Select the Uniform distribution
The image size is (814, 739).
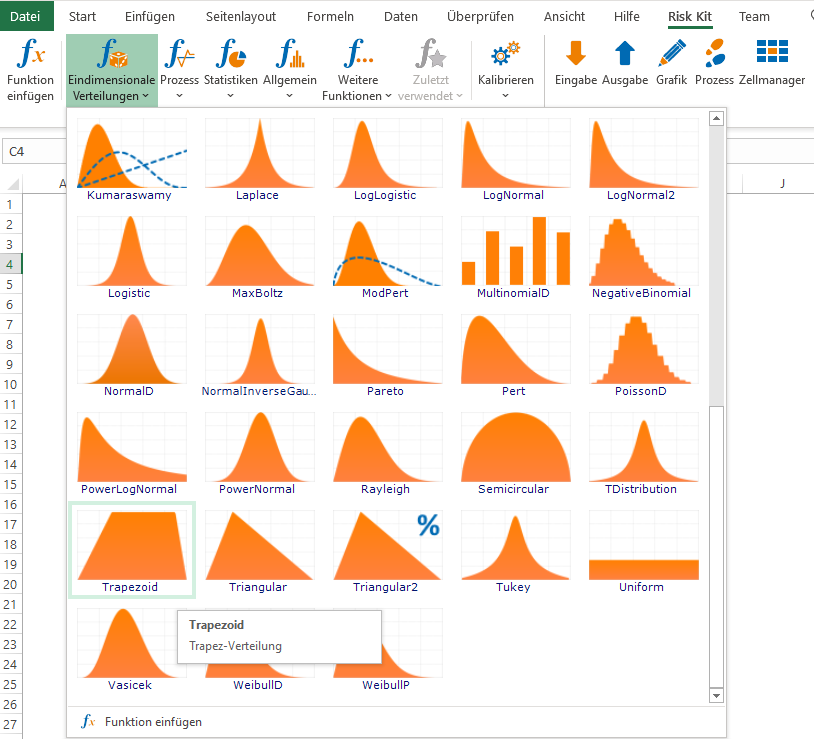[x=643, y=552]
